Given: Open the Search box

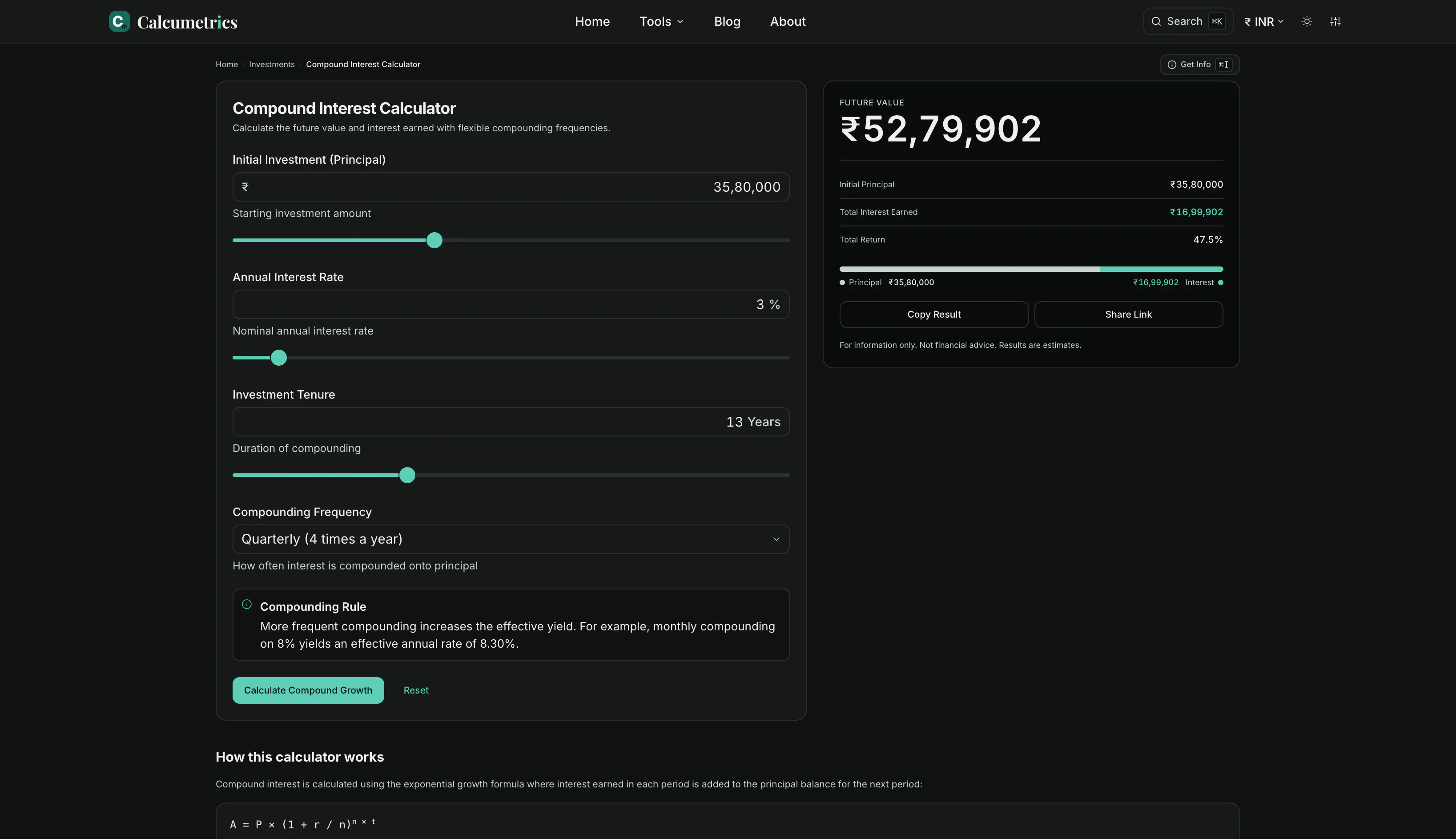Looking at the screenshot, I should coord(1187,21).
